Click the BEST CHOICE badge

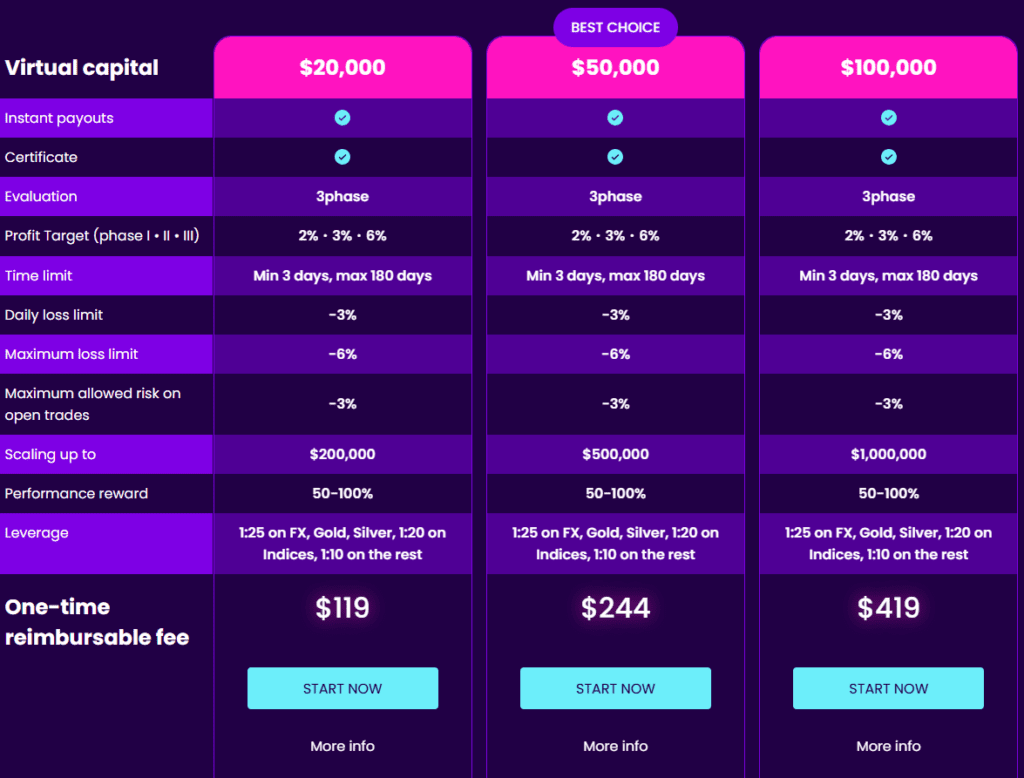615,27
